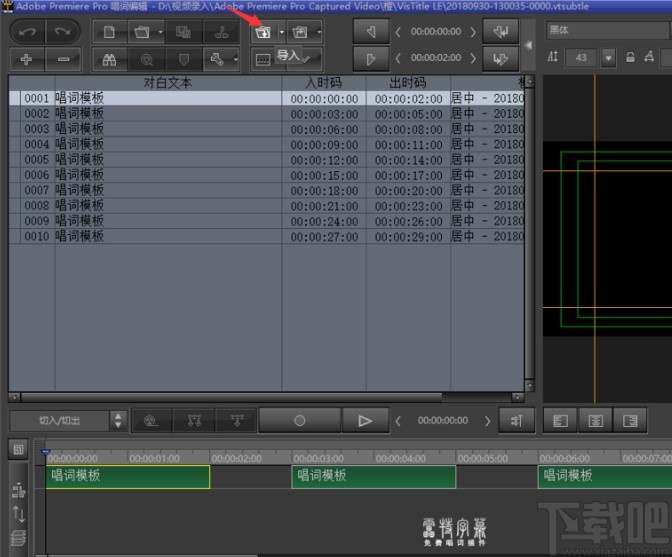Click the new file icon
Image resolution: width=672 pixels, height=557 pixels.
click(110, 32)
